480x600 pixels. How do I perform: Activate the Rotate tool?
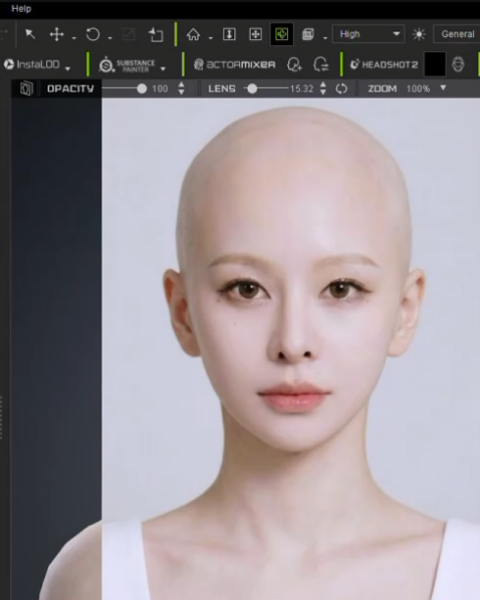(93, 34)
